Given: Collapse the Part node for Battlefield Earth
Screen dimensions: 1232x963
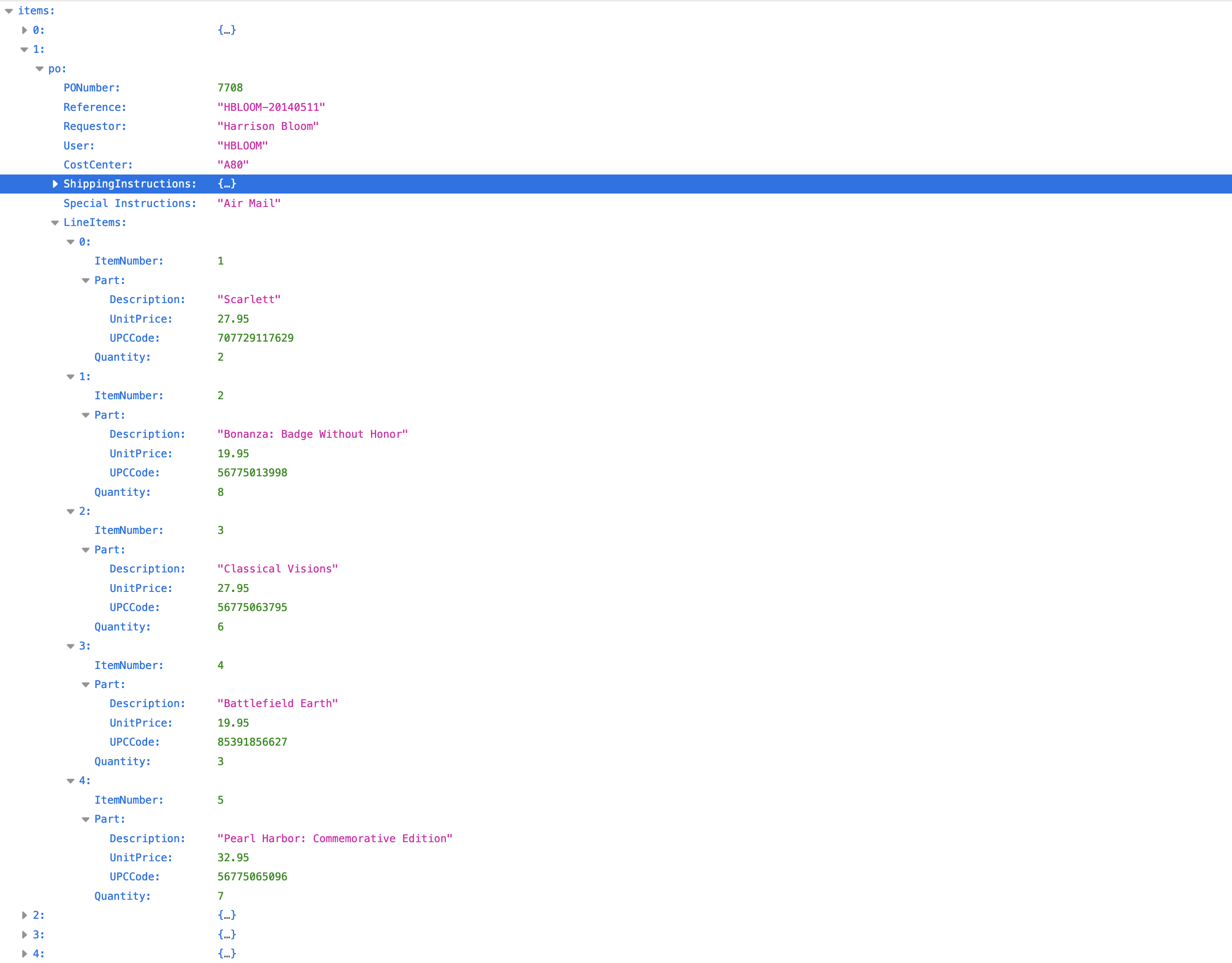Looking at the screenshot, I should coord(86,685).
